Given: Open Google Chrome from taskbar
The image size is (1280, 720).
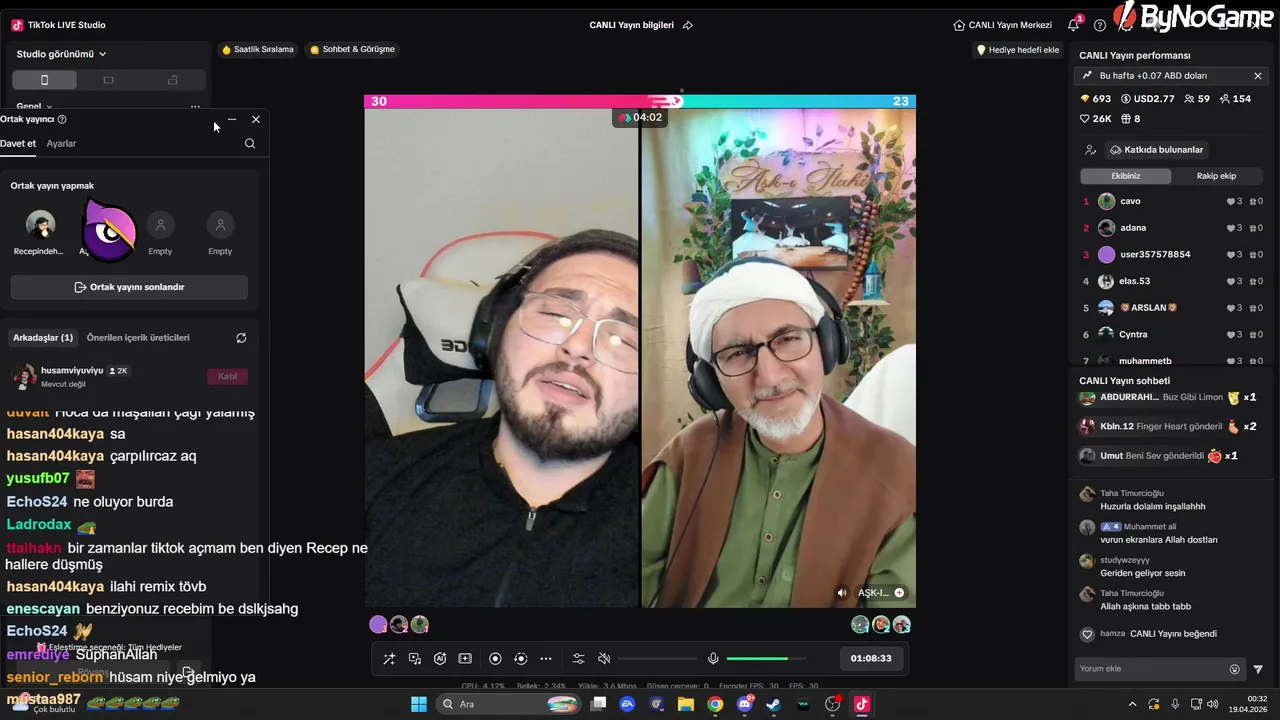Looking at the screenshot, I should click(715, 704).
